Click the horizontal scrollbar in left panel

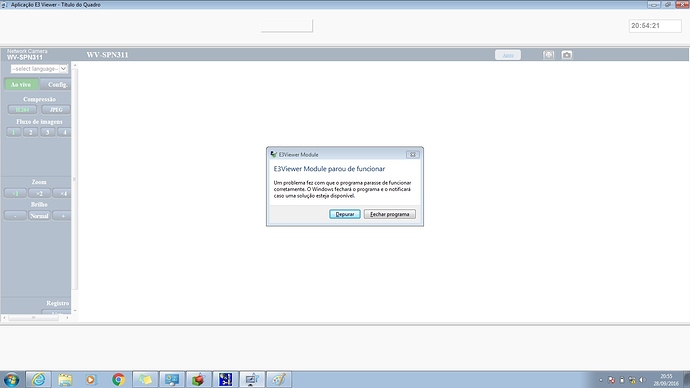click(x=36, y=317)
